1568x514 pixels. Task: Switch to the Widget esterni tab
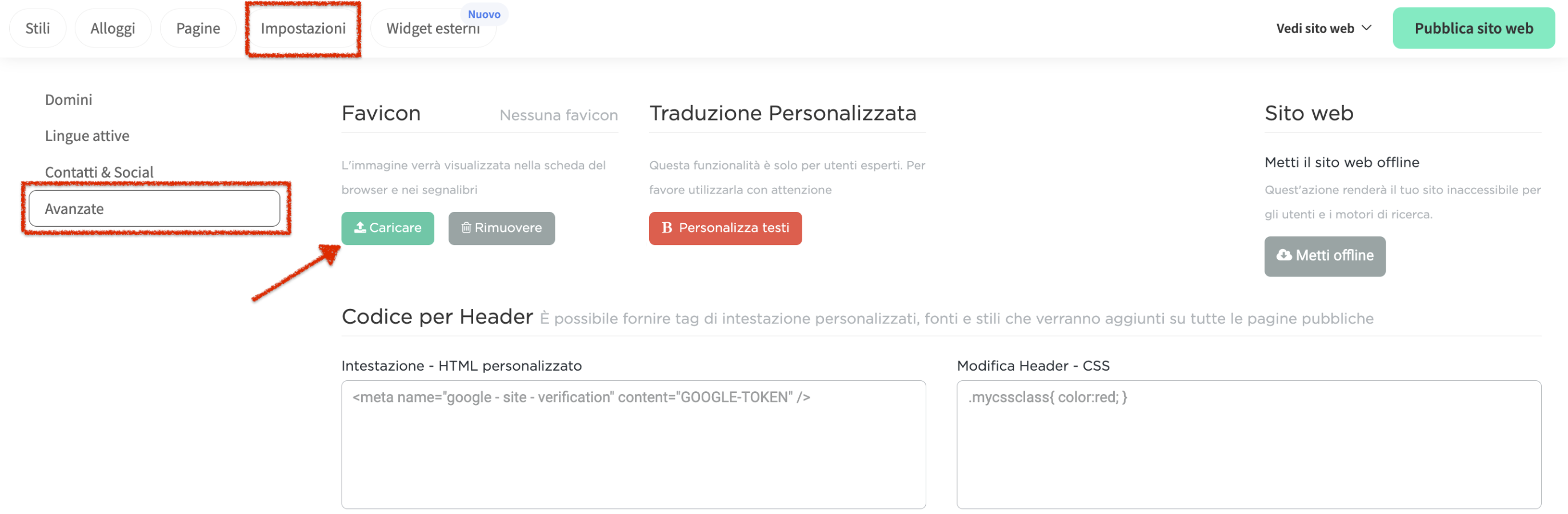point(433,27)
